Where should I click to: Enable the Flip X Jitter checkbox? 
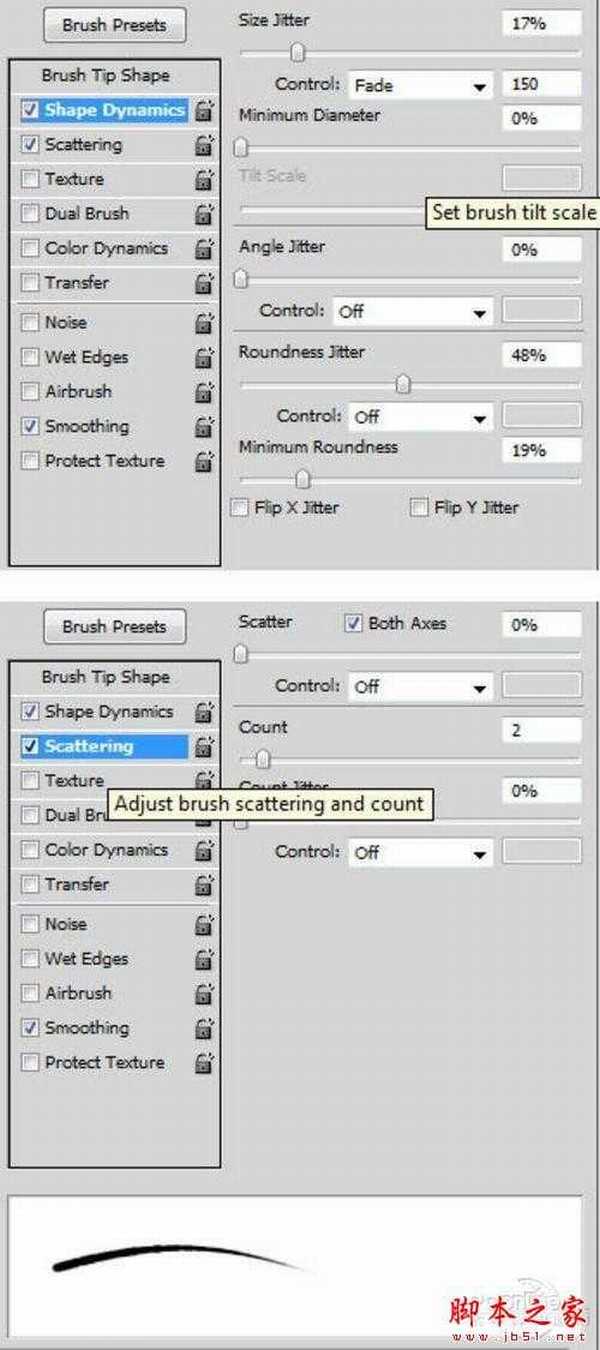[x=239, y=508]
